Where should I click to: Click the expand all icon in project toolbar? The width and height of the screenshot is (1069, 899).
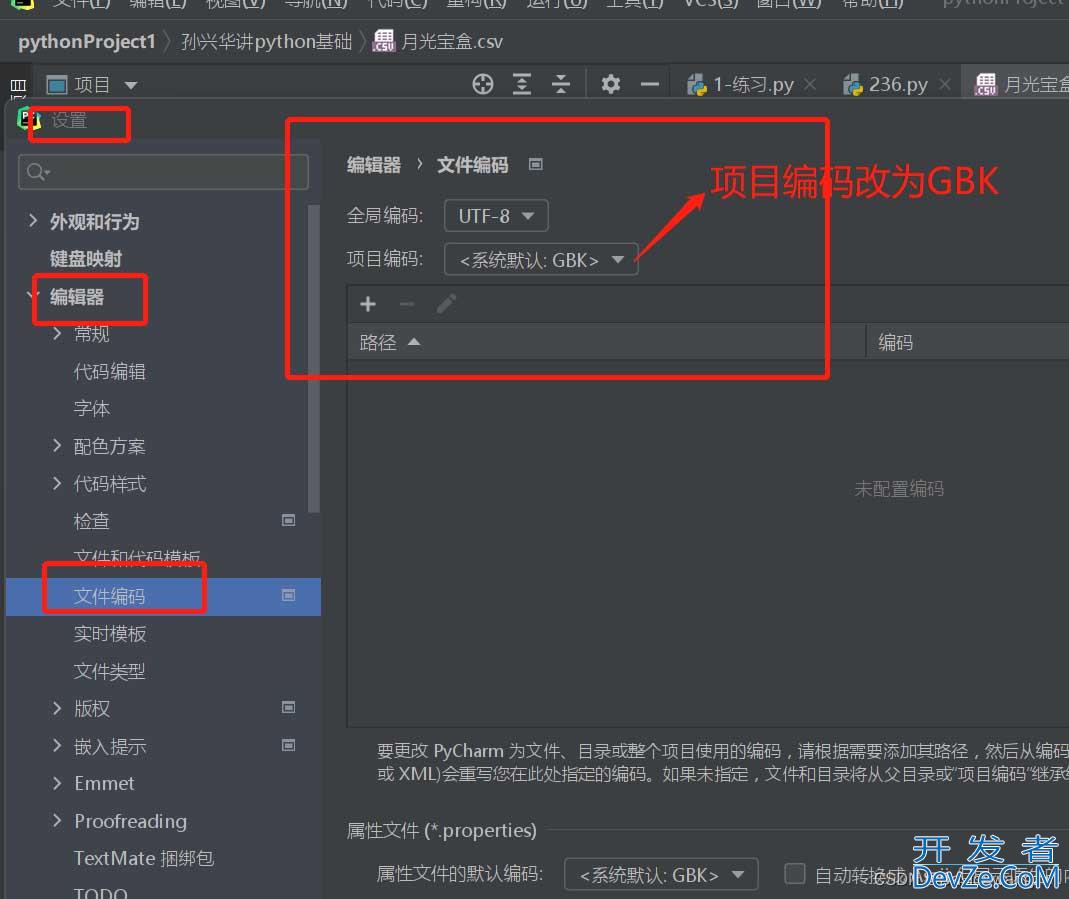pyautogui.click(x=522, y=85)
